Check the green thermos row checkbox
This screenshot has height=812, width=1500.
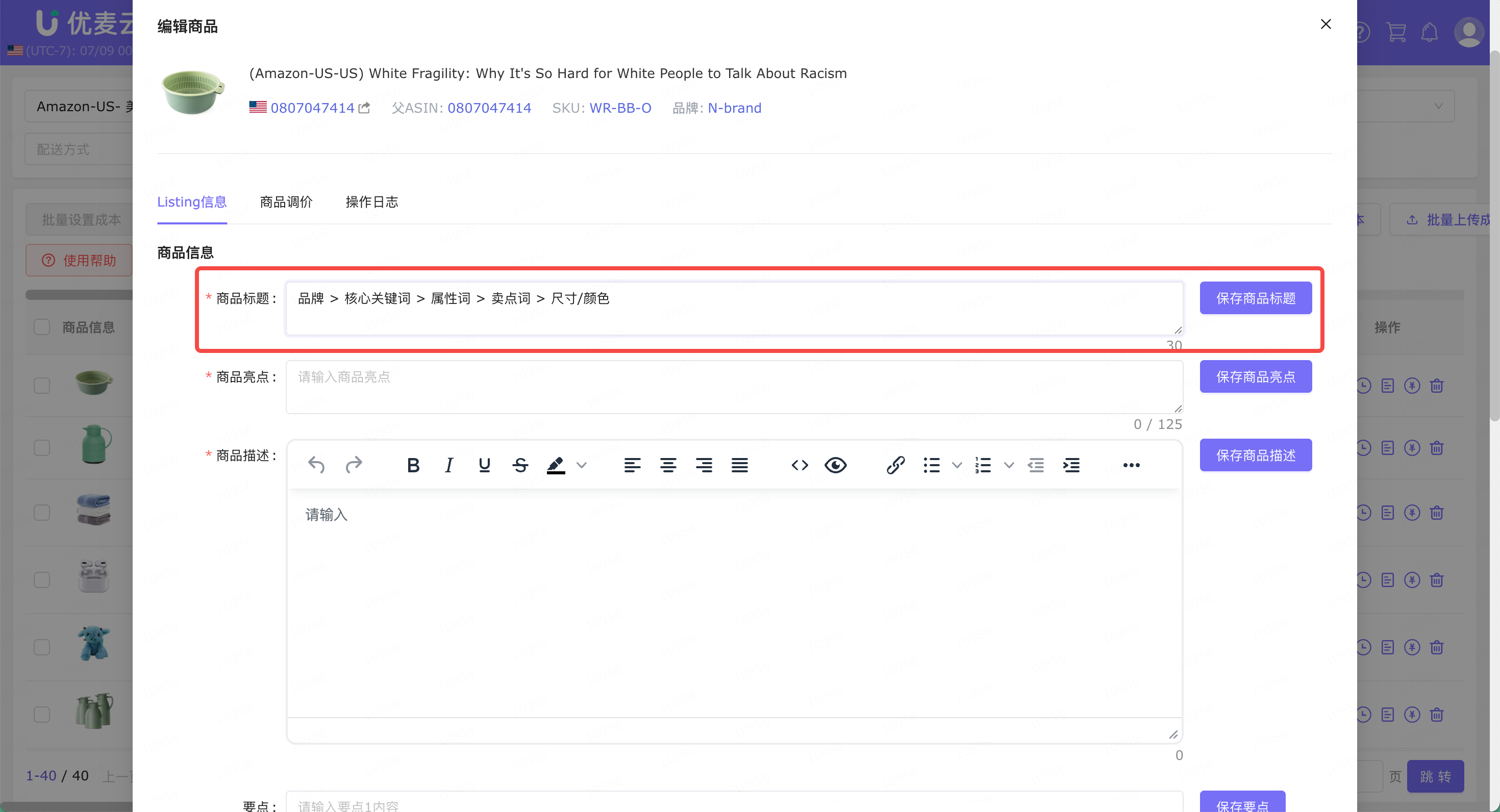pyautogui.click(x=42, y=448)
